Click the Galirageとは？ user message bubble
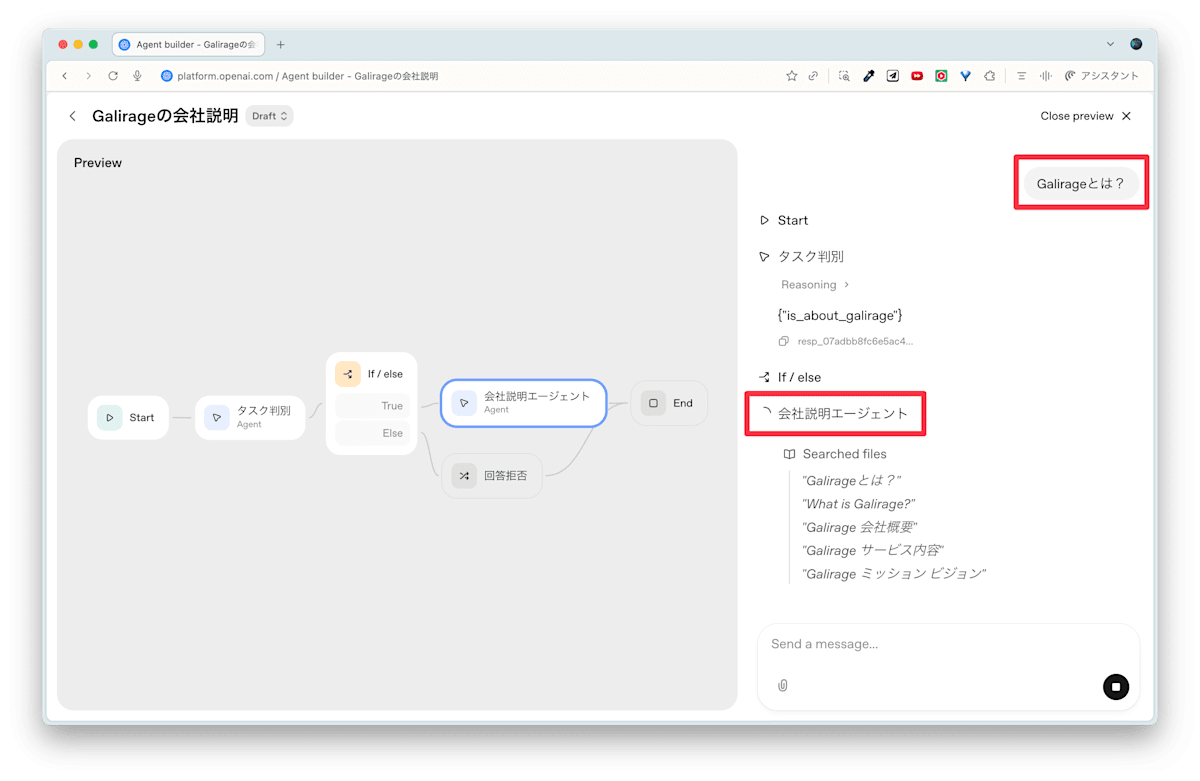This screenshot has width=1200, height=781. 1081,184
